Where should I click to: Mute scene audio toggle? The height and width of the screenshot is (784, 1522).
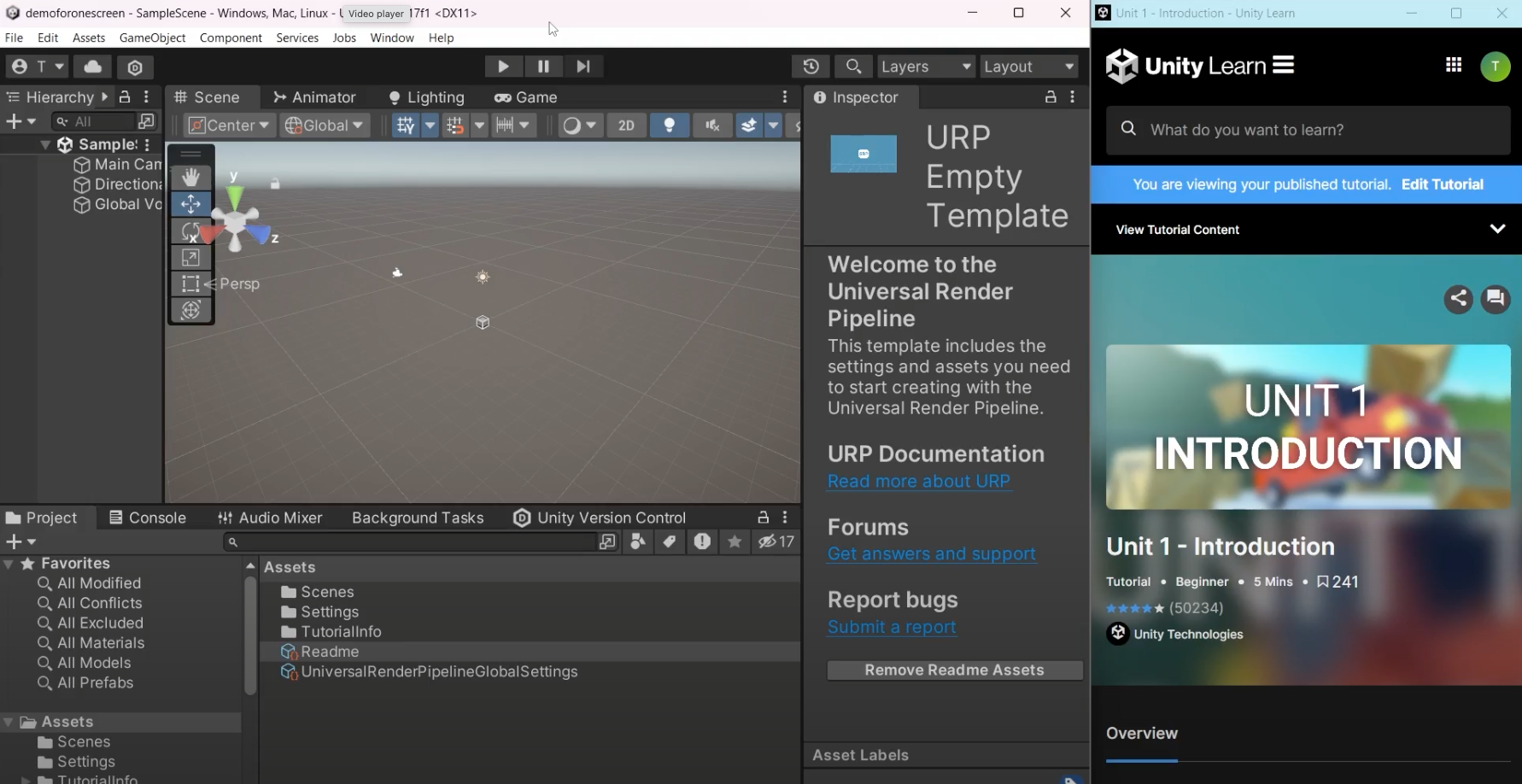click(x=712, y=126)
